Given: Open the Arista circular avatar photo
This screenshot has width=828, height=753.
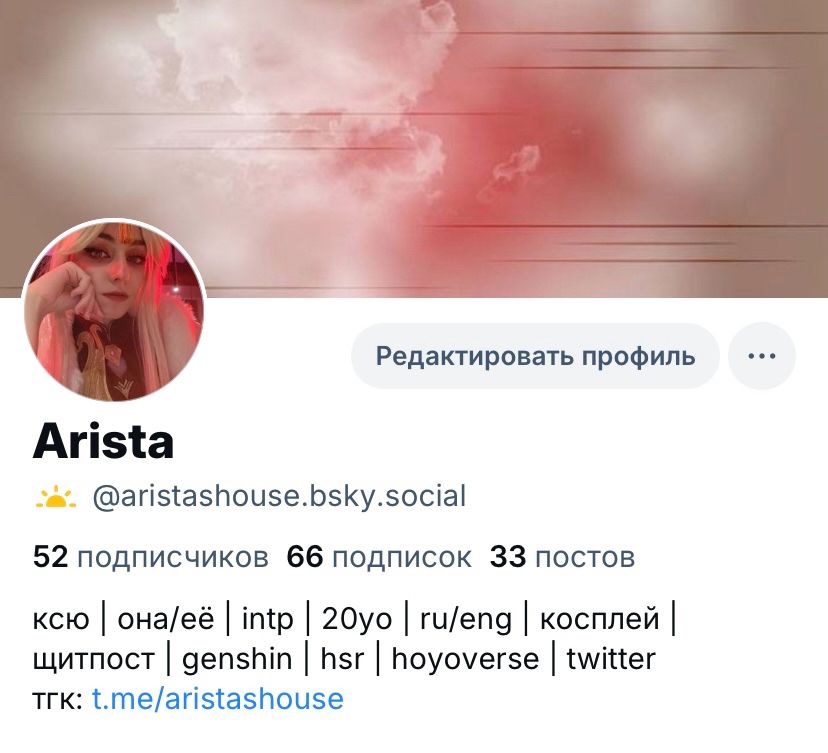Looking at the screenshot, I should [114, 310].
